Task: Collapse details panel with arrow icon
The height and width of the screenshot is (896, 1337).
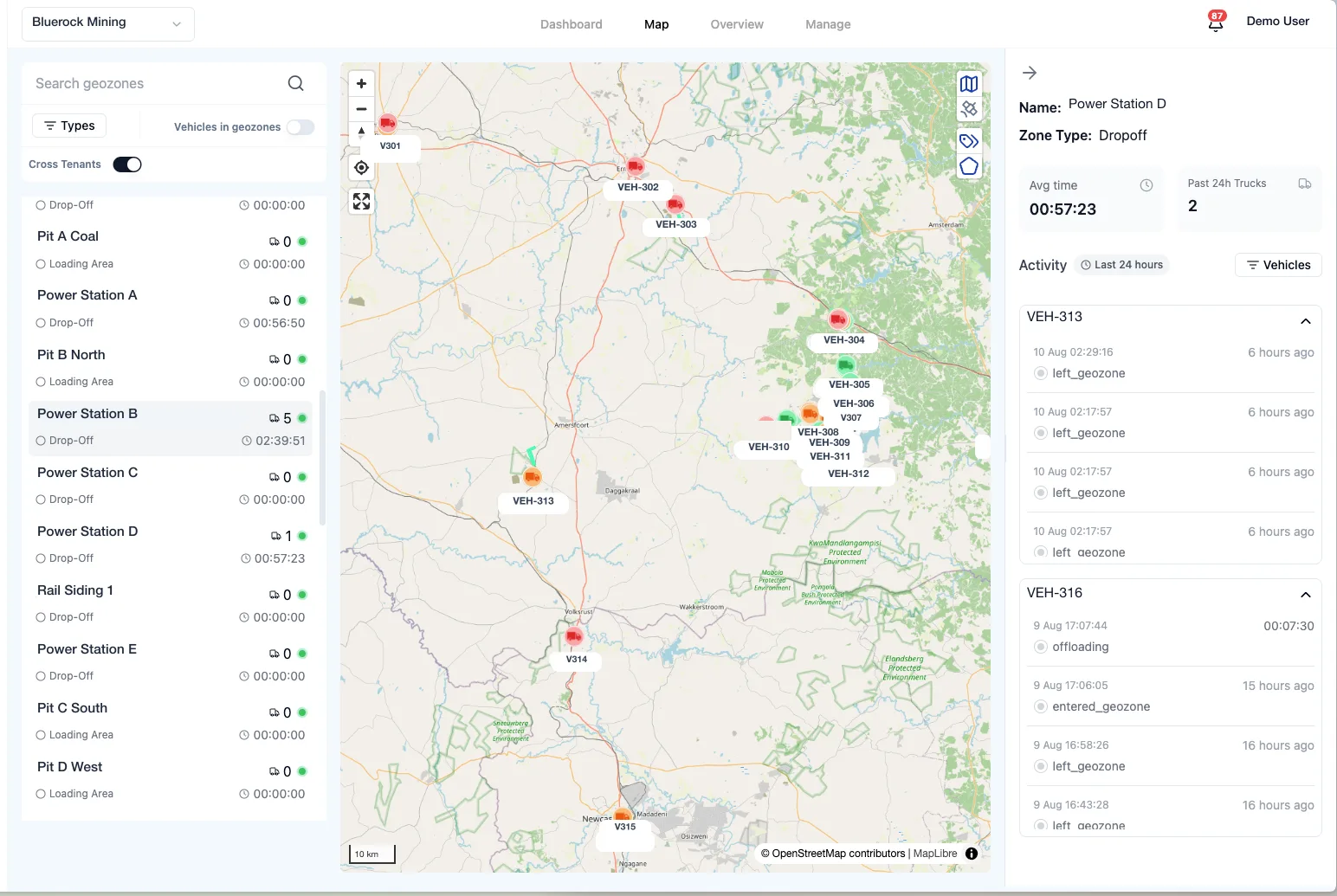Action: [x=1030, y=73]
